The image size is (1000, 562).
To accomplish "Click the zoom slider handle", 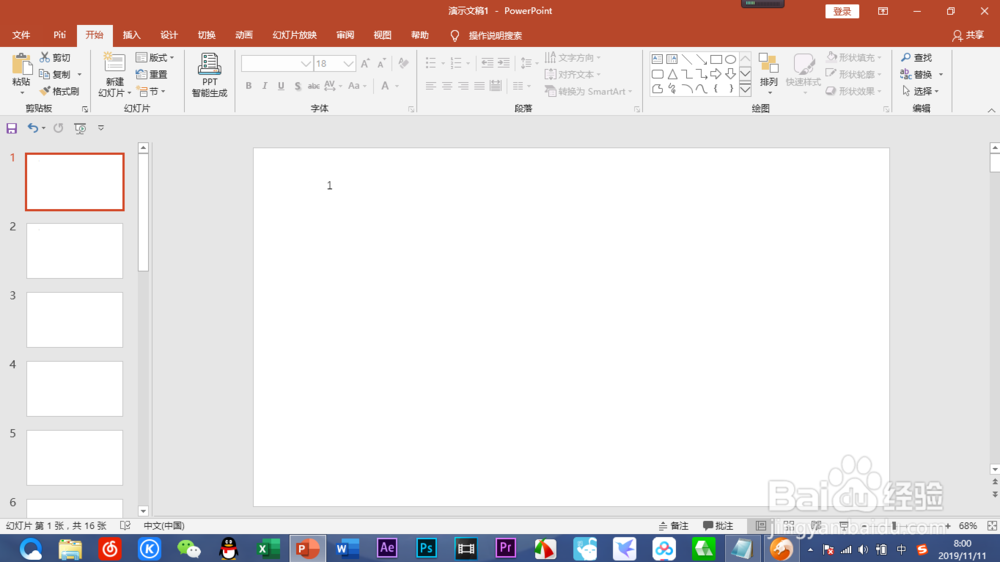I will (894, 526).
